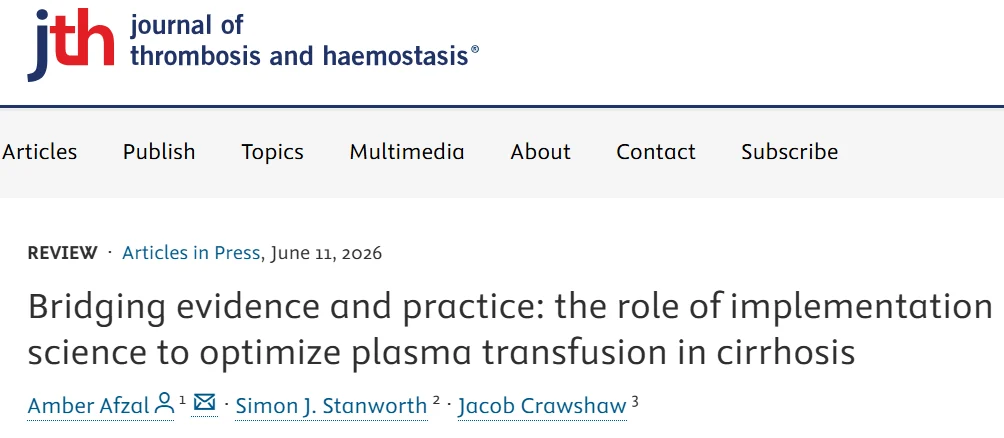Click the journal of thrombosis and haemostasis wordmark

[304, 41]
